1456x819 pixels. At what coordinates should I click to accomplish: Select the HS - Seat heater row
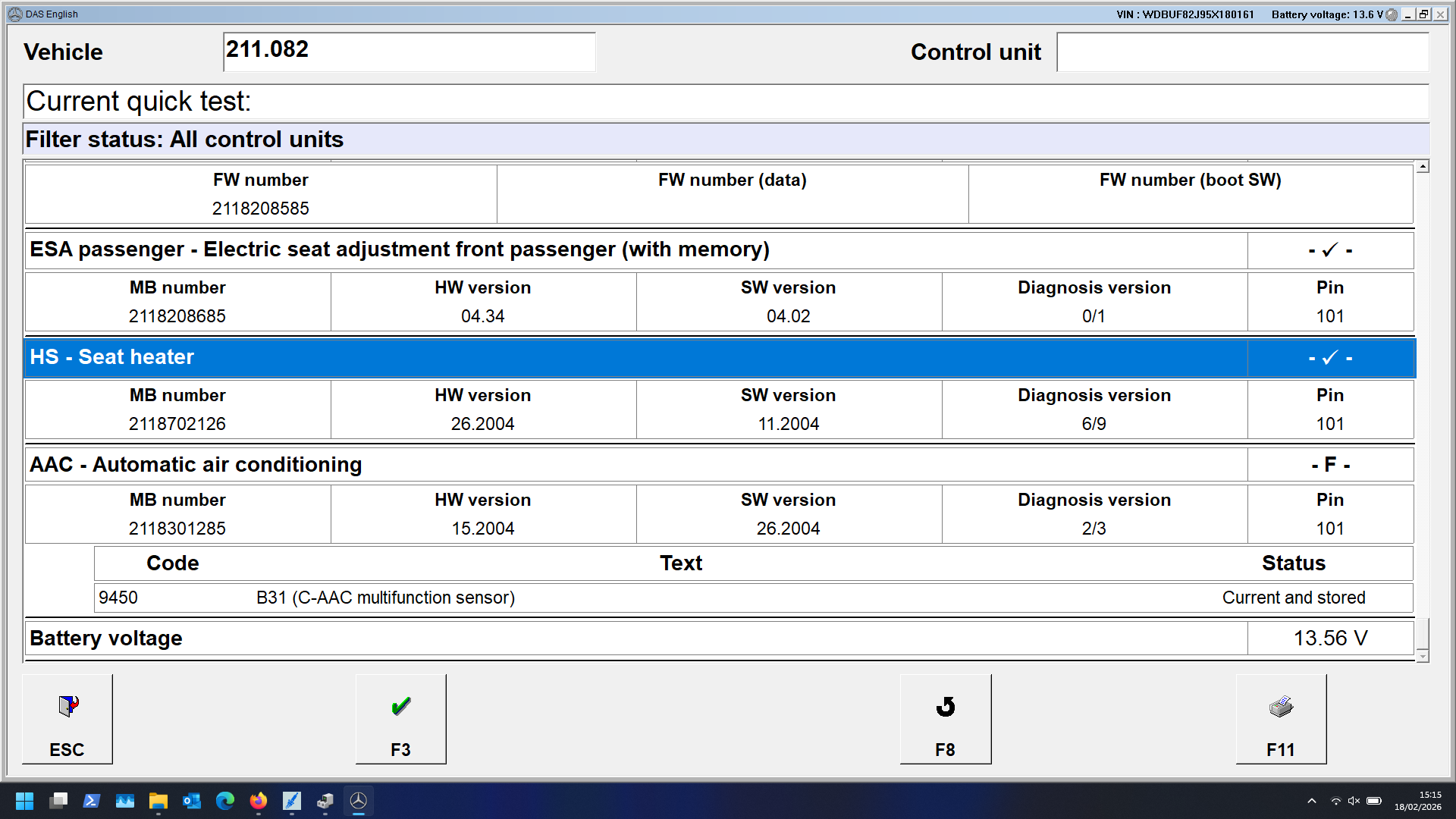[637, 357]
